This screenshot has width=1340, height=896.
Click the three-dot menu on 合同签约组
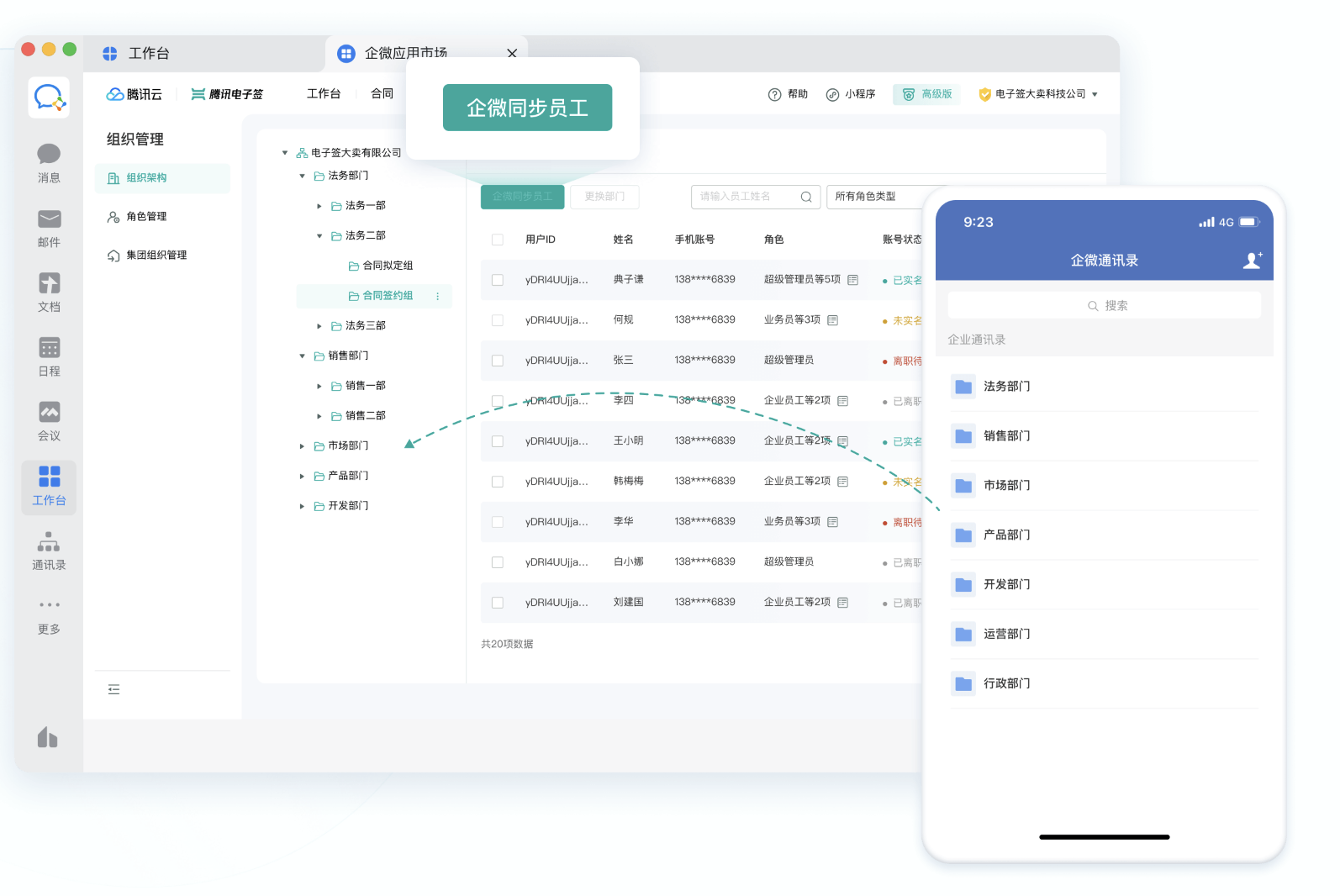[x=437, y=296]
